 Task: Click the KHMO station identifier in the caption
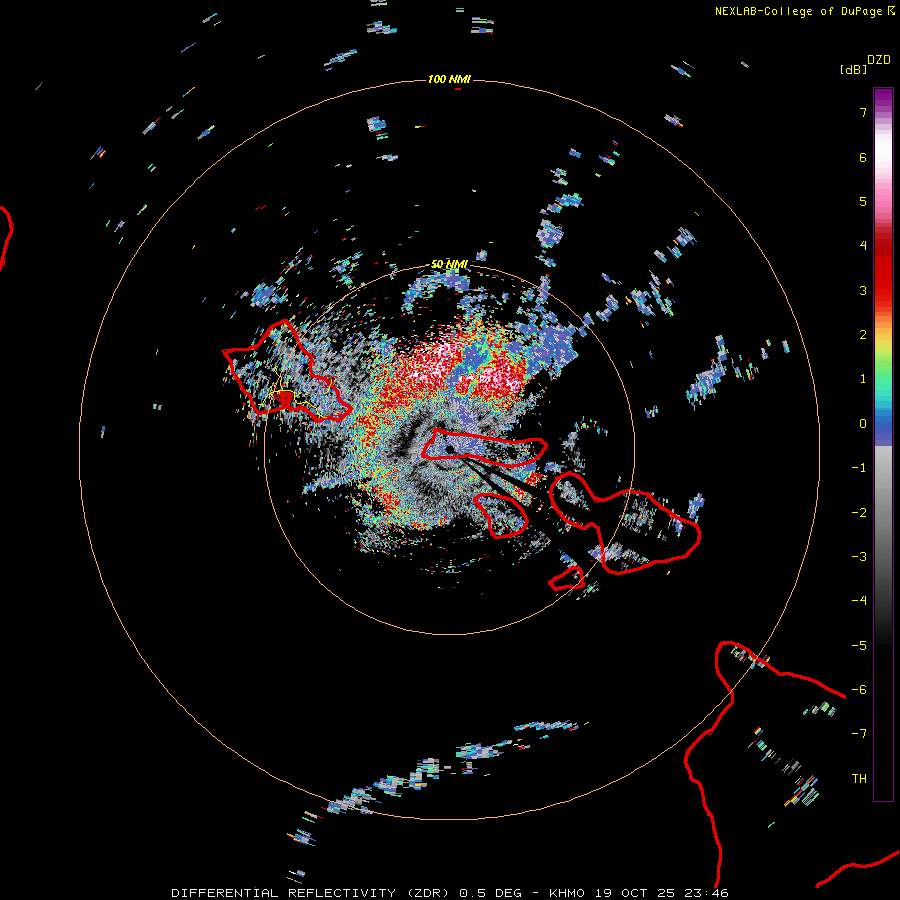point(568,893)
